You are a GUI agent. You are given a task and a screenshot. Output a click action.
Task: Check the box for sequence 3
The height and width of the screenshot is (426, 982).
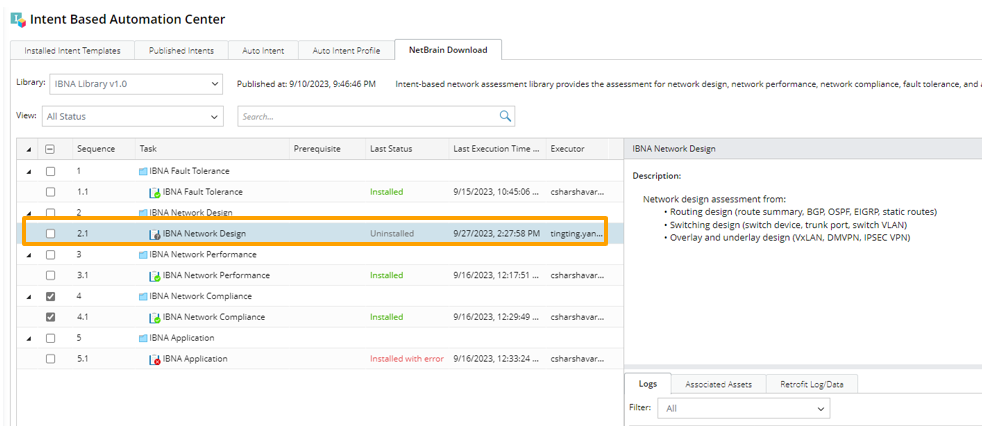[51, 254]
